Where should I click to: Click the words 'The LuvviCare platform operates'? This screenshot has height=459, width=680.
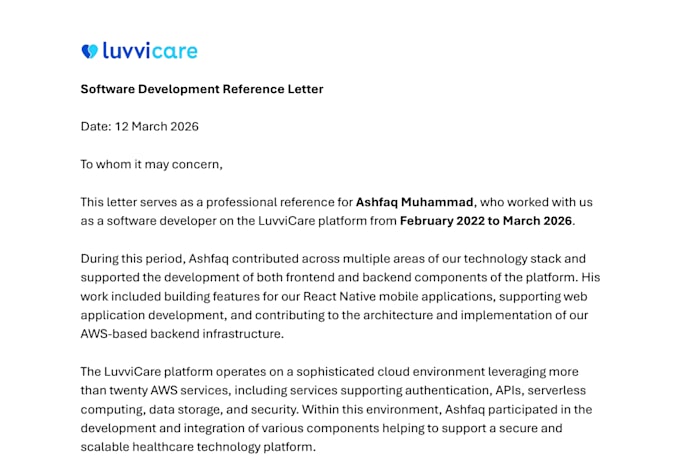173,372
